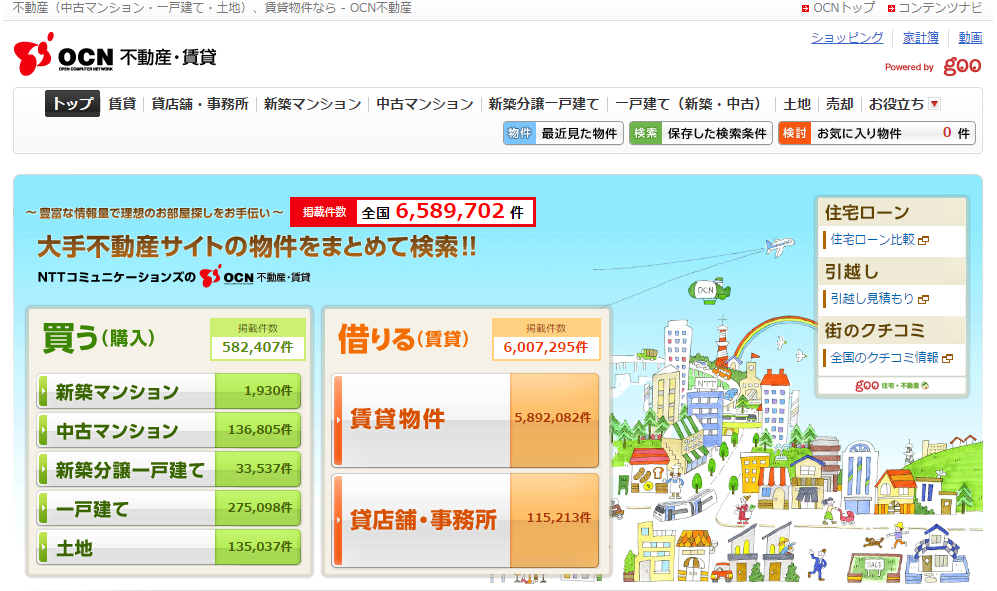Click the OCN 不動産・賃貸 logo

pos(115,55)
